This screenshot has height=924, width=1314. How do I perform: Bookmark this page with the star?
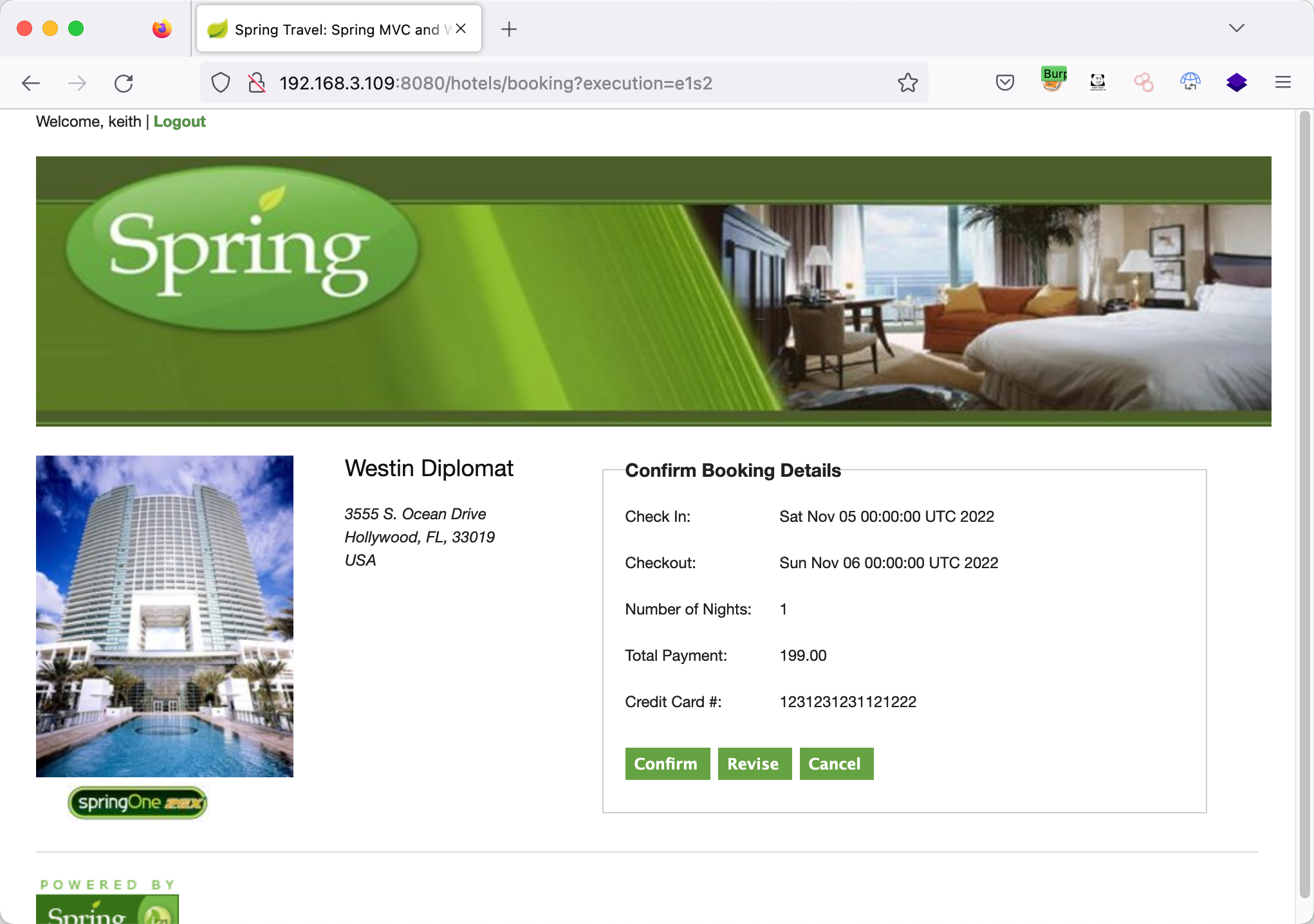tap(907, 83)
